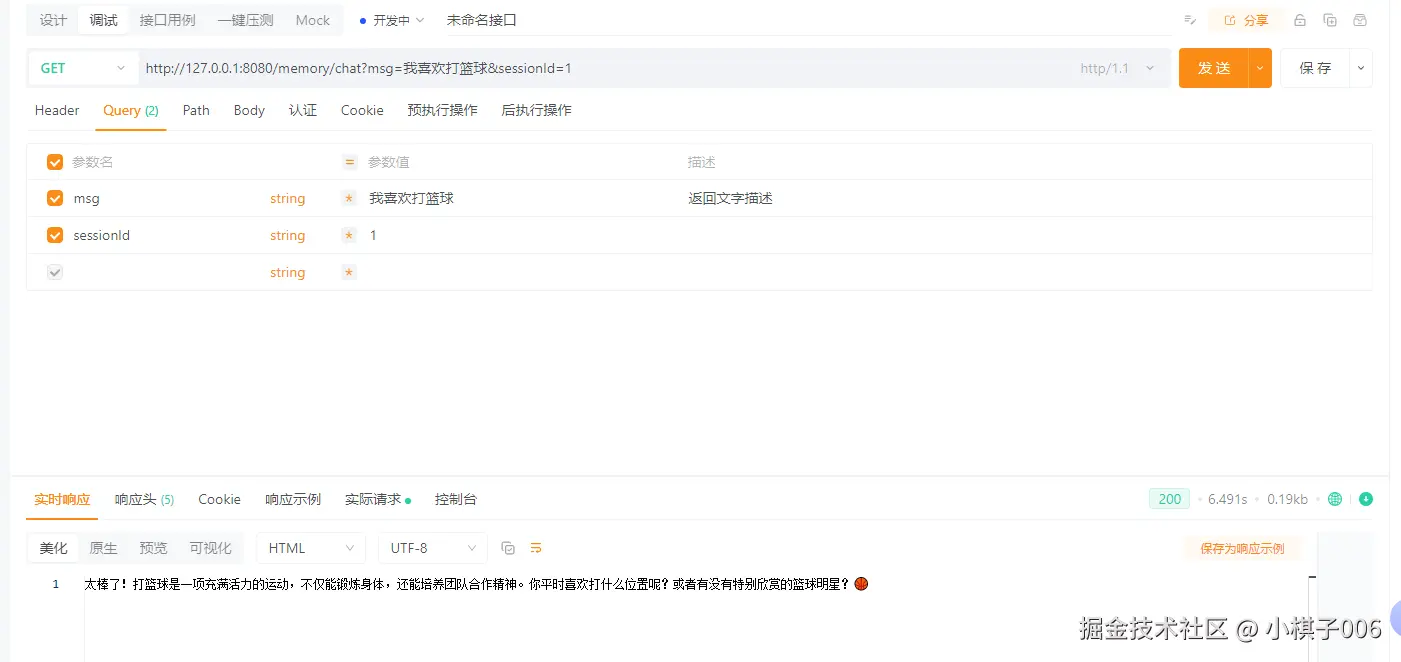Image resolution: width=1401 pixels, height=662 pixels.
Task: Open the 响应头 (5) tab
Action: [x=145, y=499]
